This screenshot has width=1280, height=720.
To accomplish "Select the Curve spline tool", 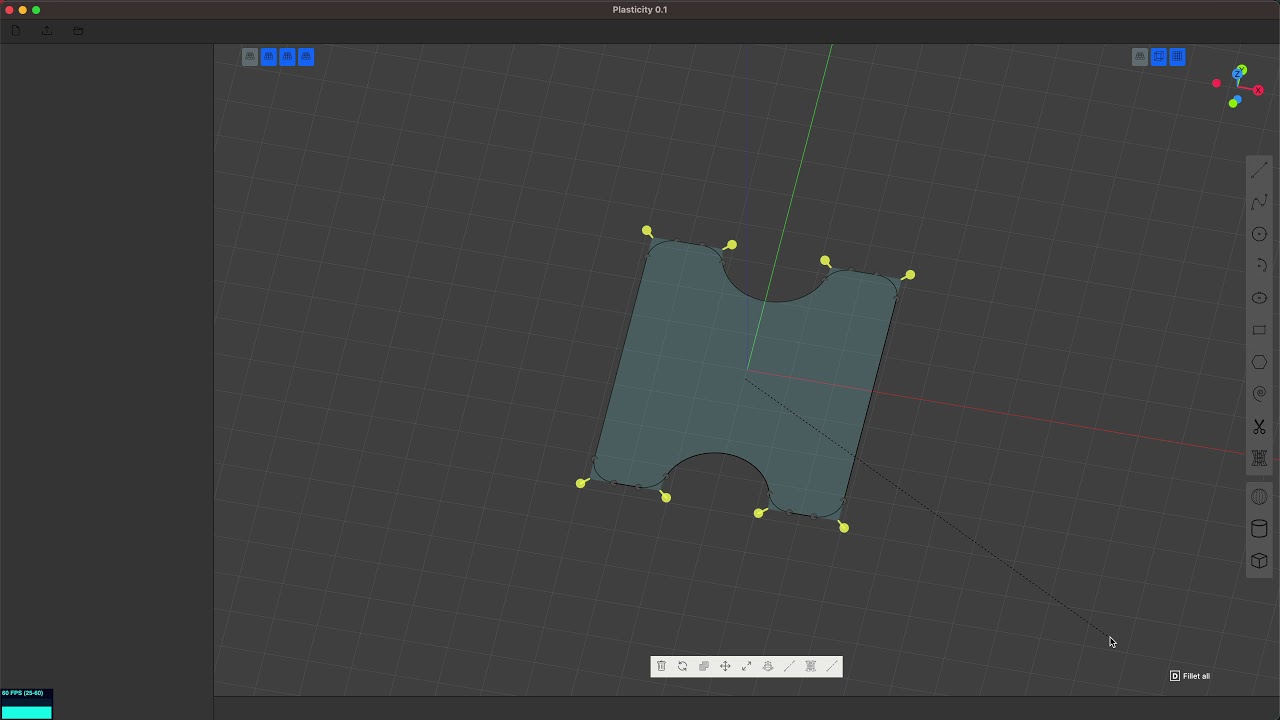I will click(1259, 203).
